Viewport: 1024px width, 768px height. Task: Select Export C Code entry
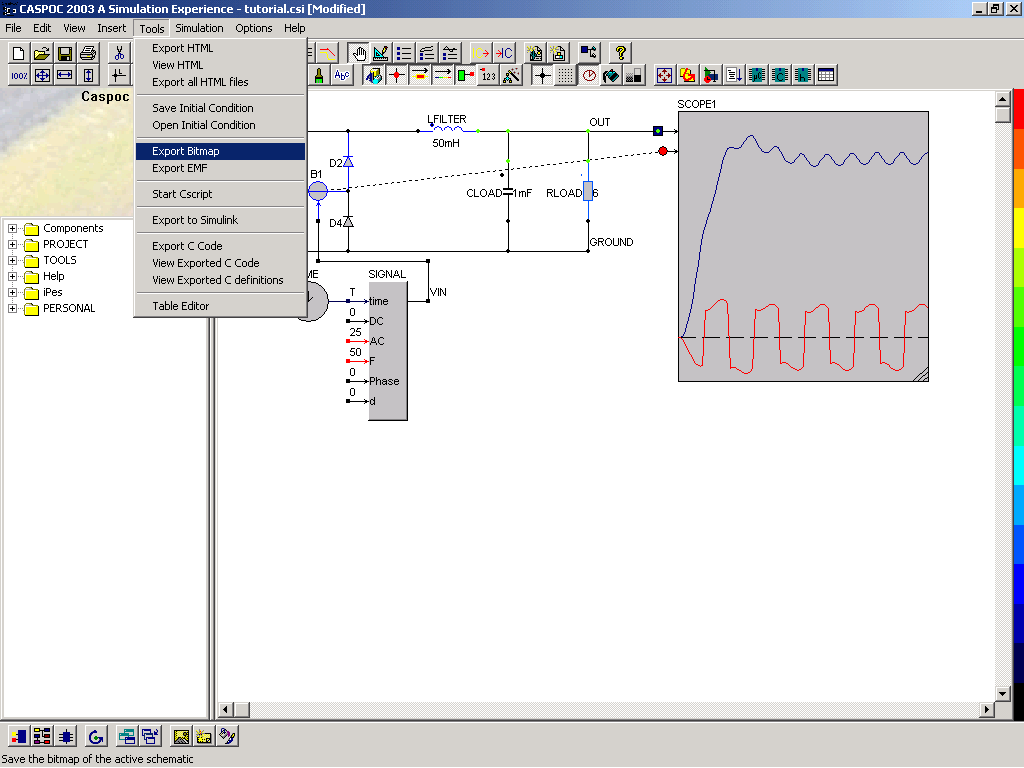[x=221, y=246]
